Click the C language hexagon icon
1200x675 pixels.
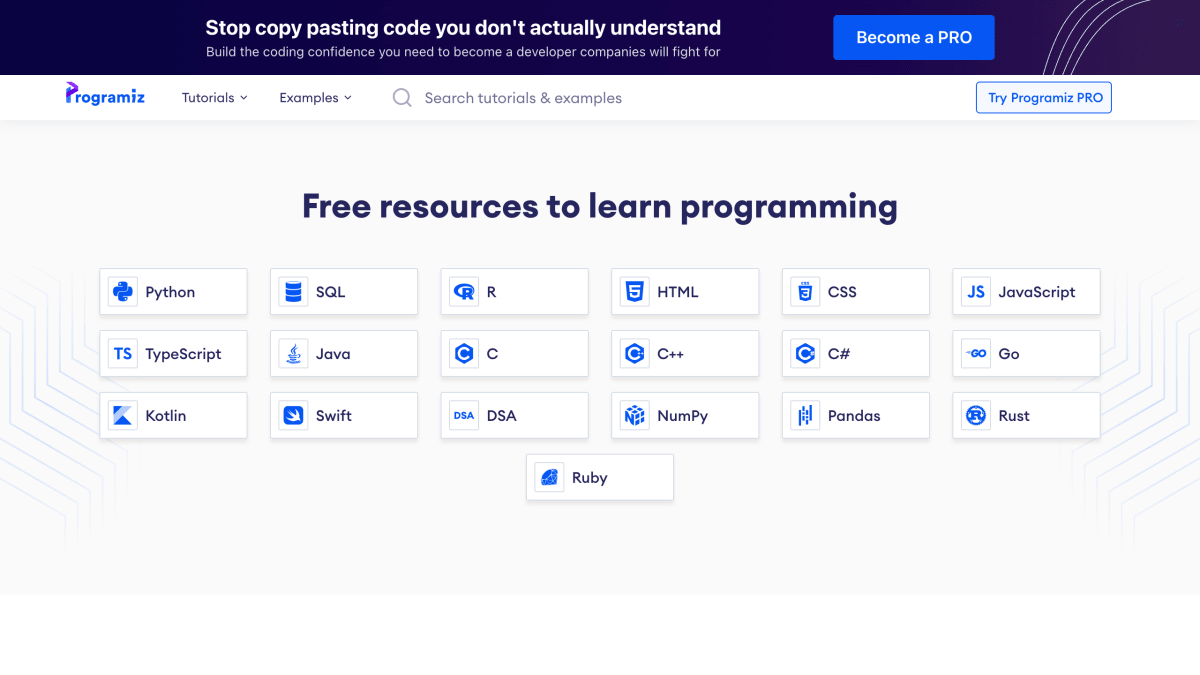464,354
